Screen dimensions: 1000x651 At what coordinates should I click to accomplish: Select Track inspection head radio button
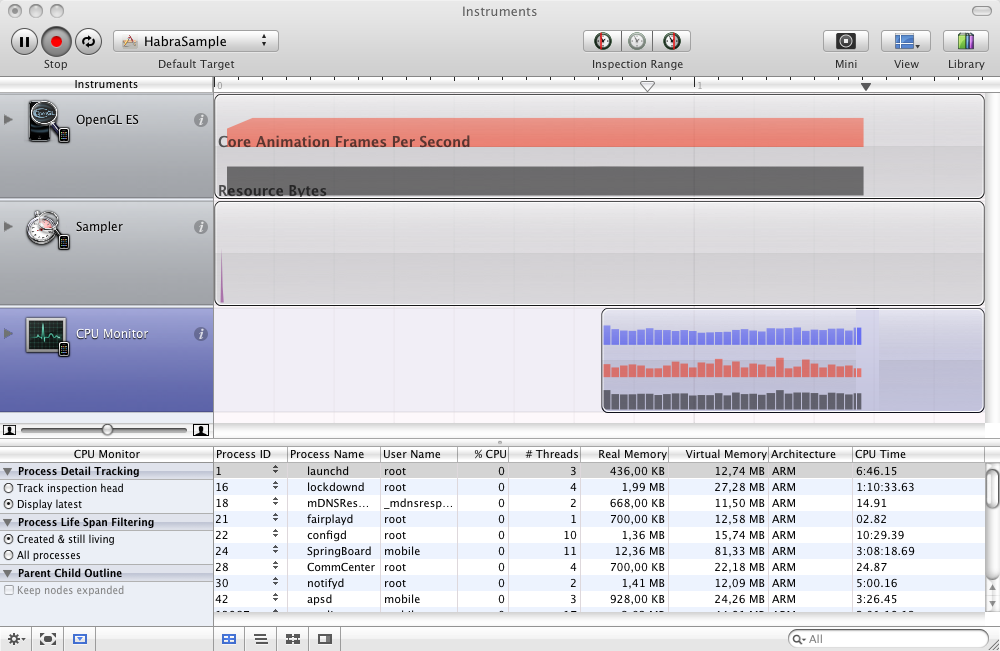tap(9, 488)
